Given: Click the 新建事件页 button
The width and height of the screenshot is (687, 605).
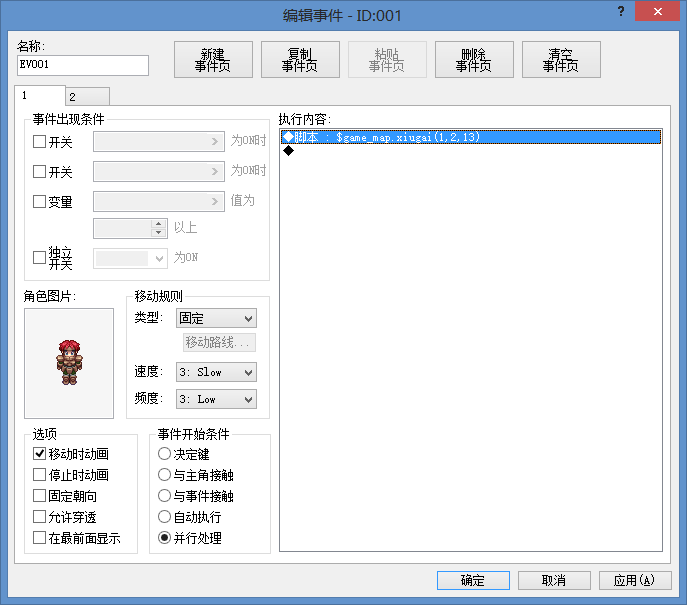Looking at the screenshot, I should (213, 60).
